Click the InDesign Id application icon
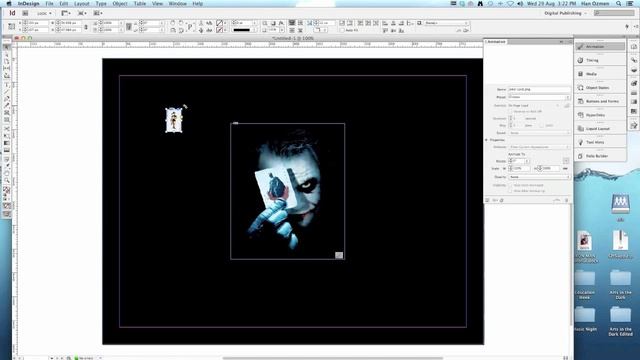 click(x=12, y=13)
